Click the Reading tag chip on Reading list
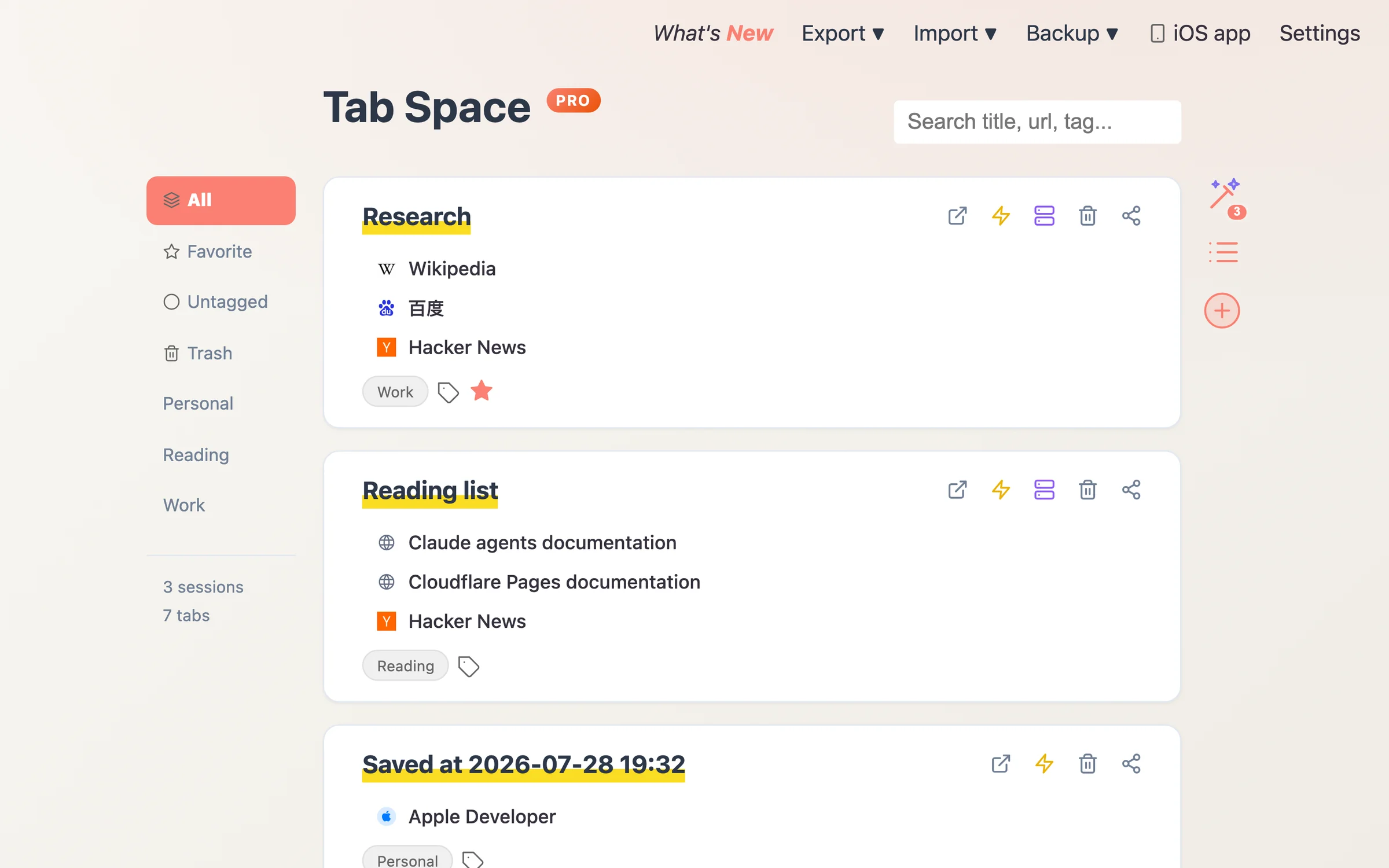Screen dimensions: 1389x868 406,665
